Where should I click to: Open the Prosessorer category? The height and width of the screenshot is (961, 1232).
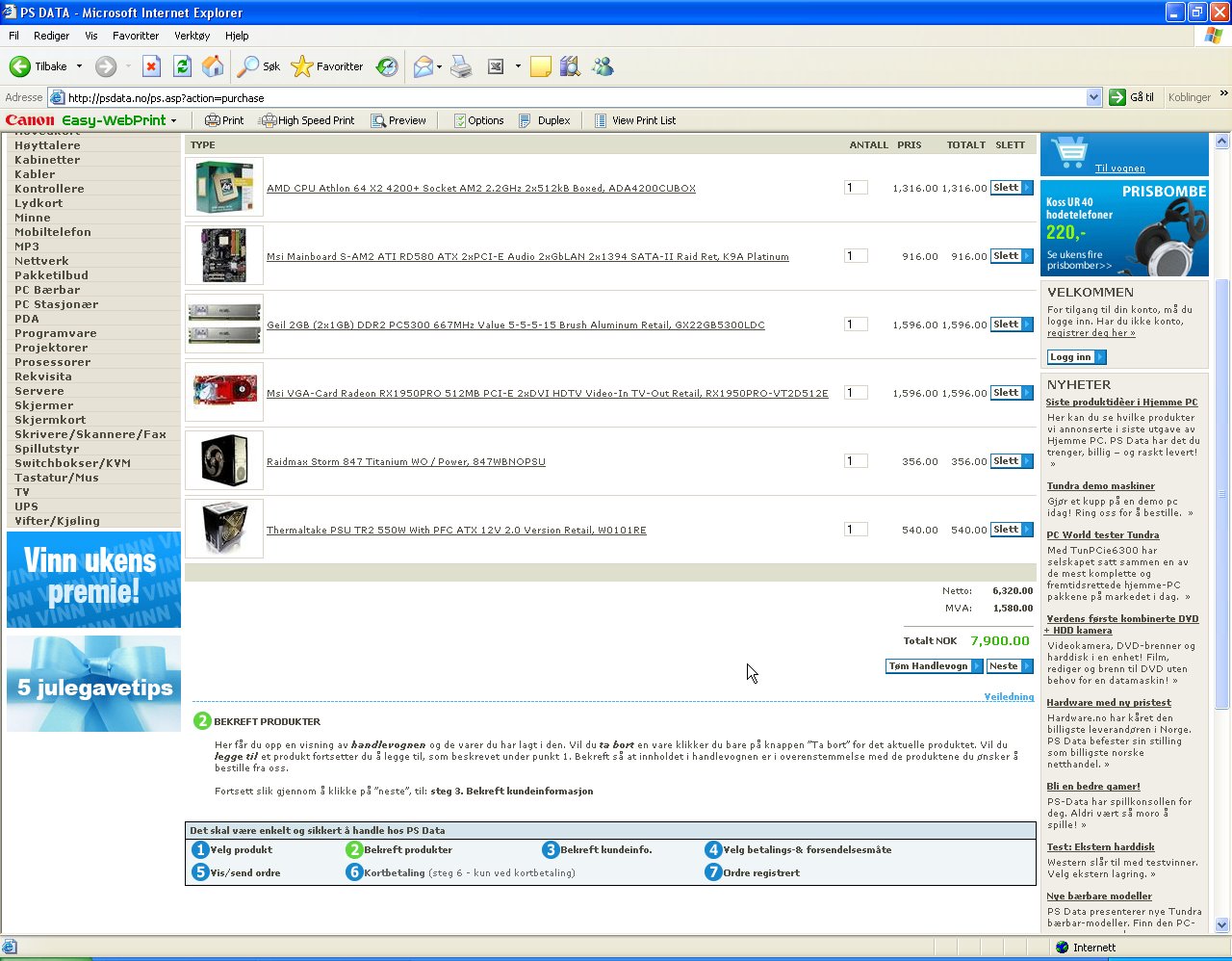pyautogui.click(x=52, y=362)
